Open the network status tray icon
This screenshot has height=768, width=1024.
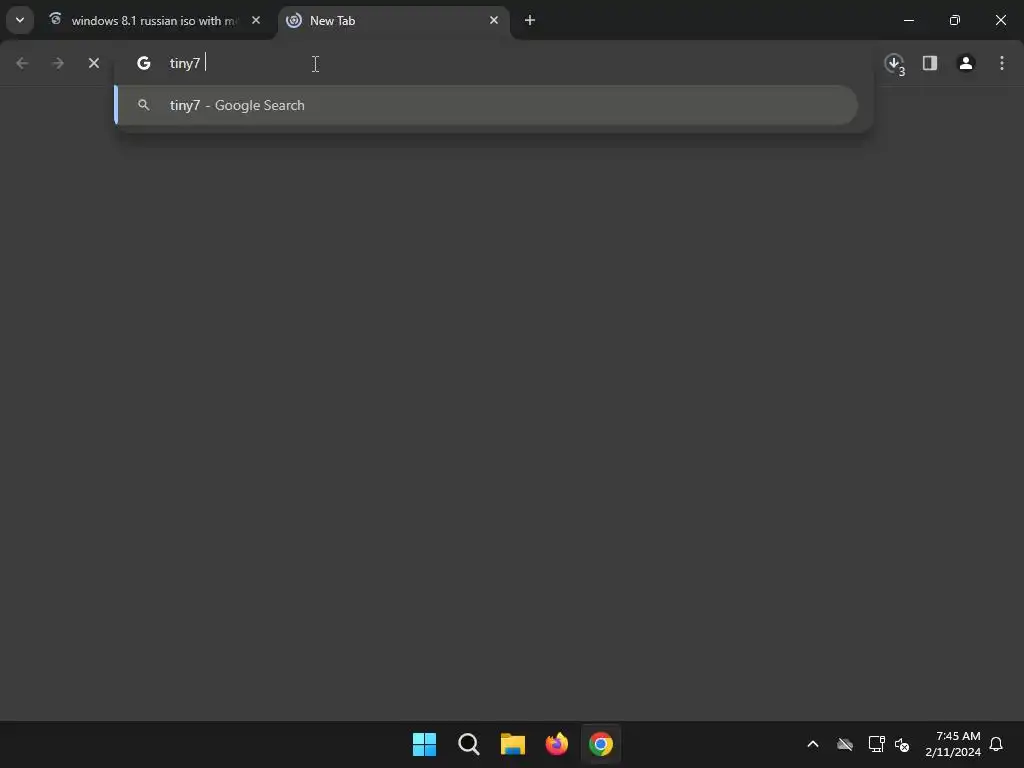(x=876, y=744)
